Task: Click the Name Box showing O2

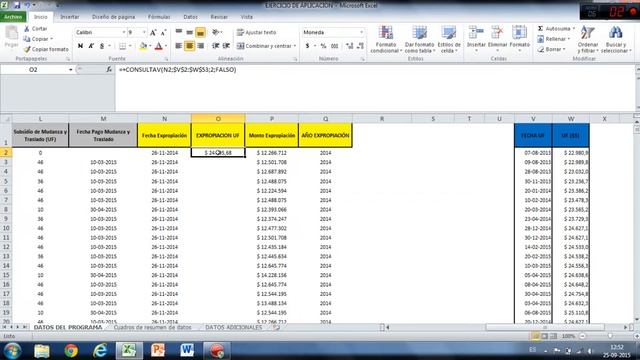Action: pos(33,70)
